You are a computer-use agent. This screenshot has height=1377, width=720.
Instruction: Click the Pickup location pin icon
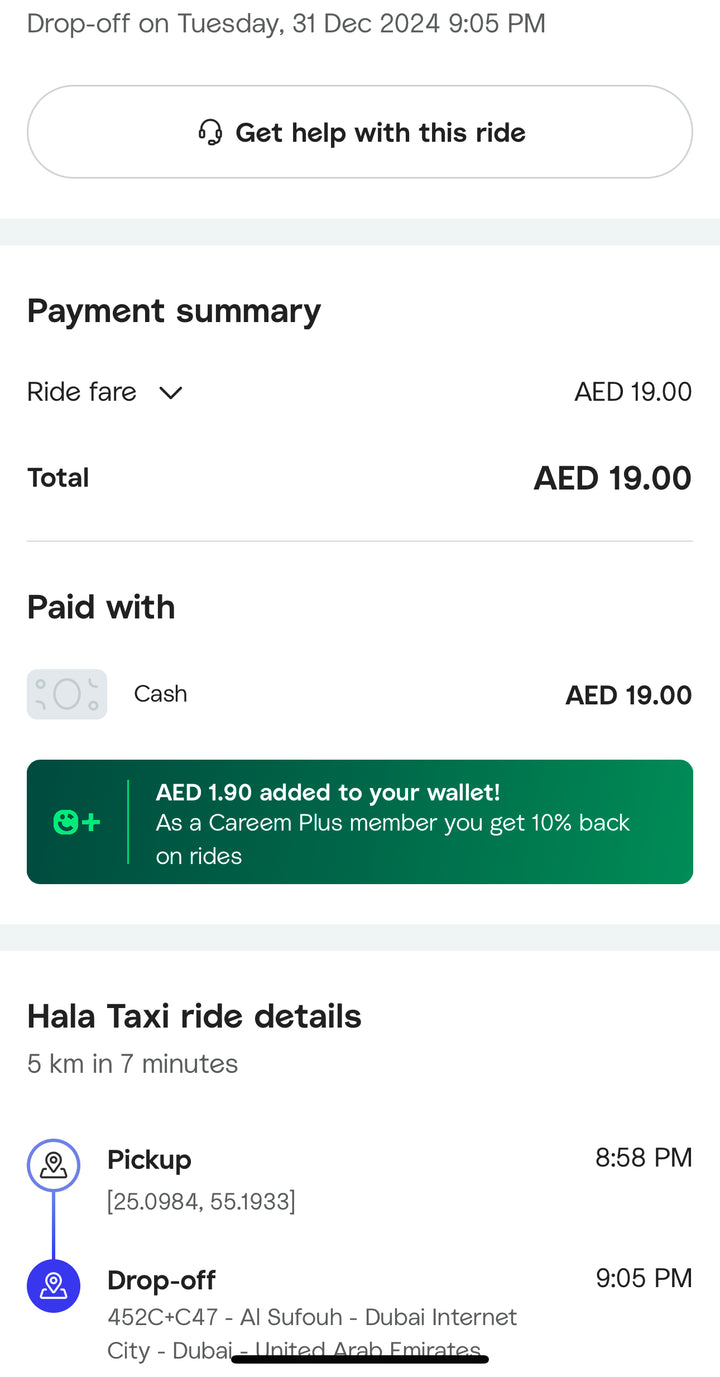coord(53,1165)
